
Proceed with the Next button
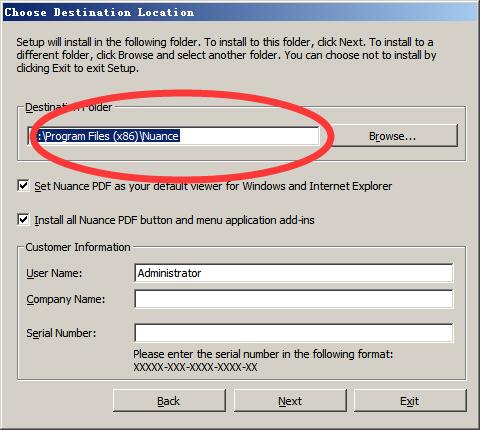point(290,401)
